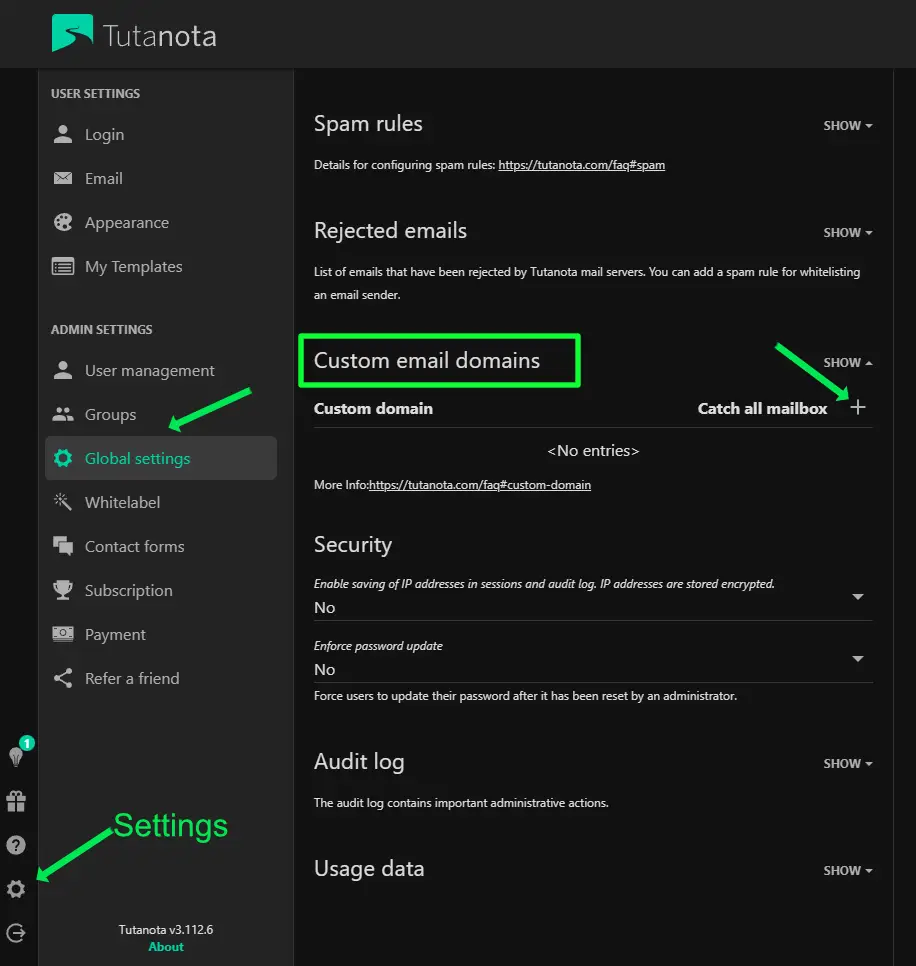Screen dimensions: 916x966
Task: Open Login settings person icon
Action: click(63, 134)
